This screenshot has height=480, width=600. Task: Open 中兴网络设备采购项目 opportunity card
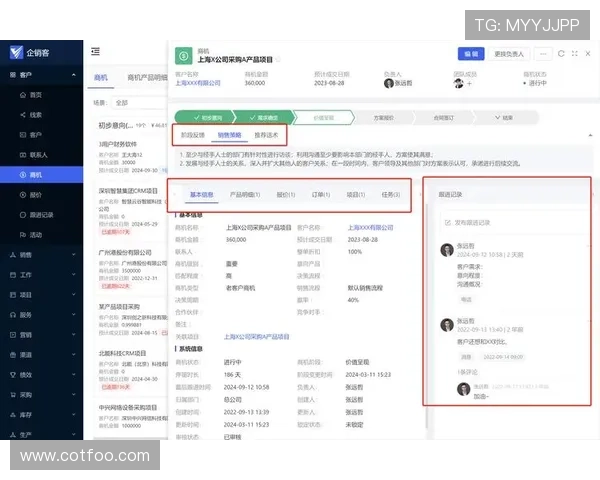(130, 416)
